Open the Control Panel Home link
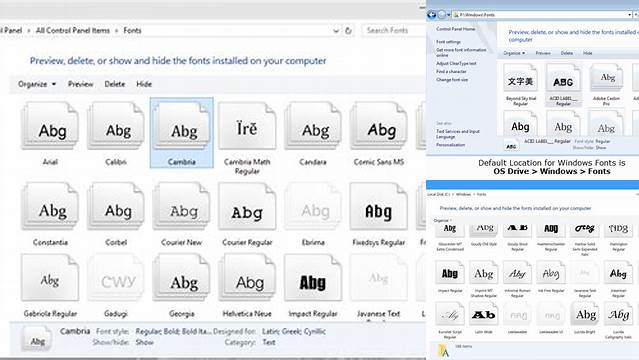This screenshot has width=639, height=360. tap(456, 29)
